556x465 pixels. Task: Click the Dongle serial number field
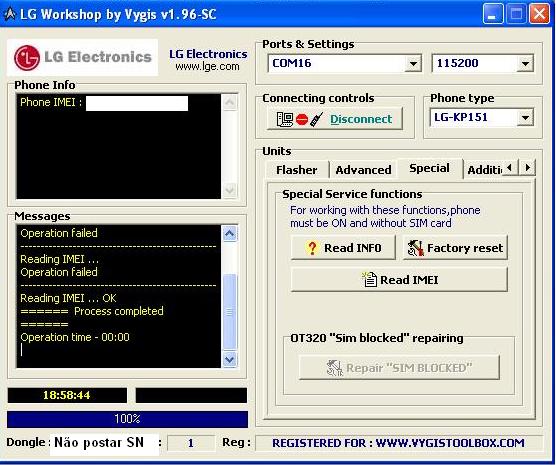click(x=104, y=443)
